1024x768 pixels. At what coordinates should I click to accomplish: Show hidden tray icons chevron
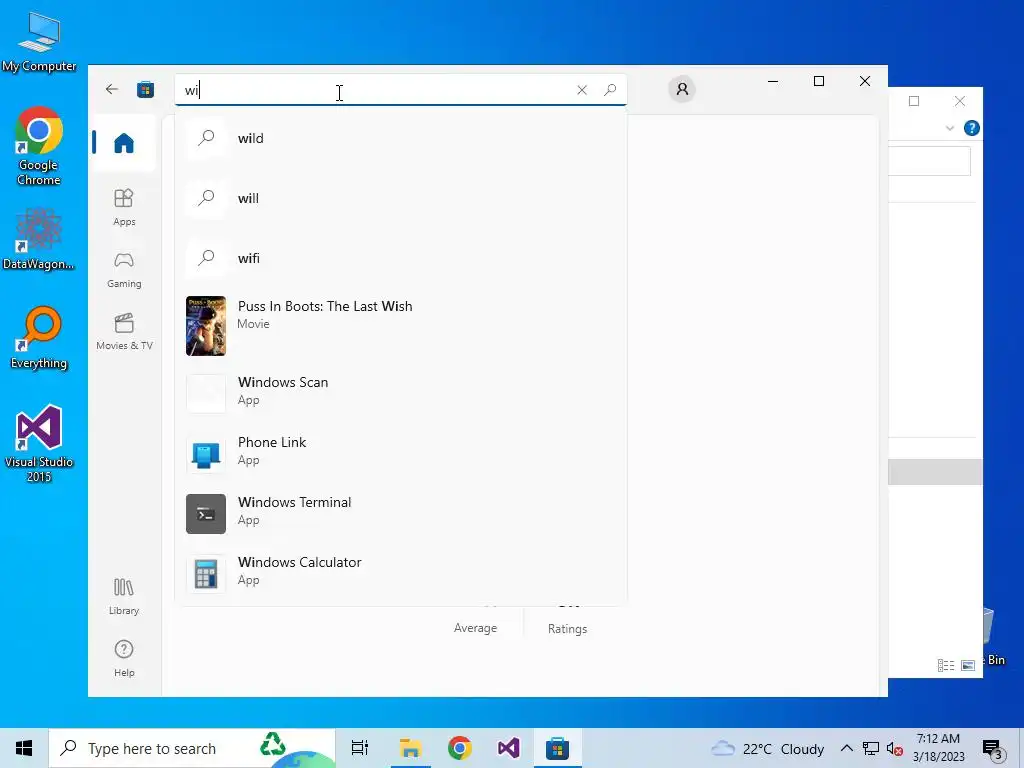coord(846,748)
